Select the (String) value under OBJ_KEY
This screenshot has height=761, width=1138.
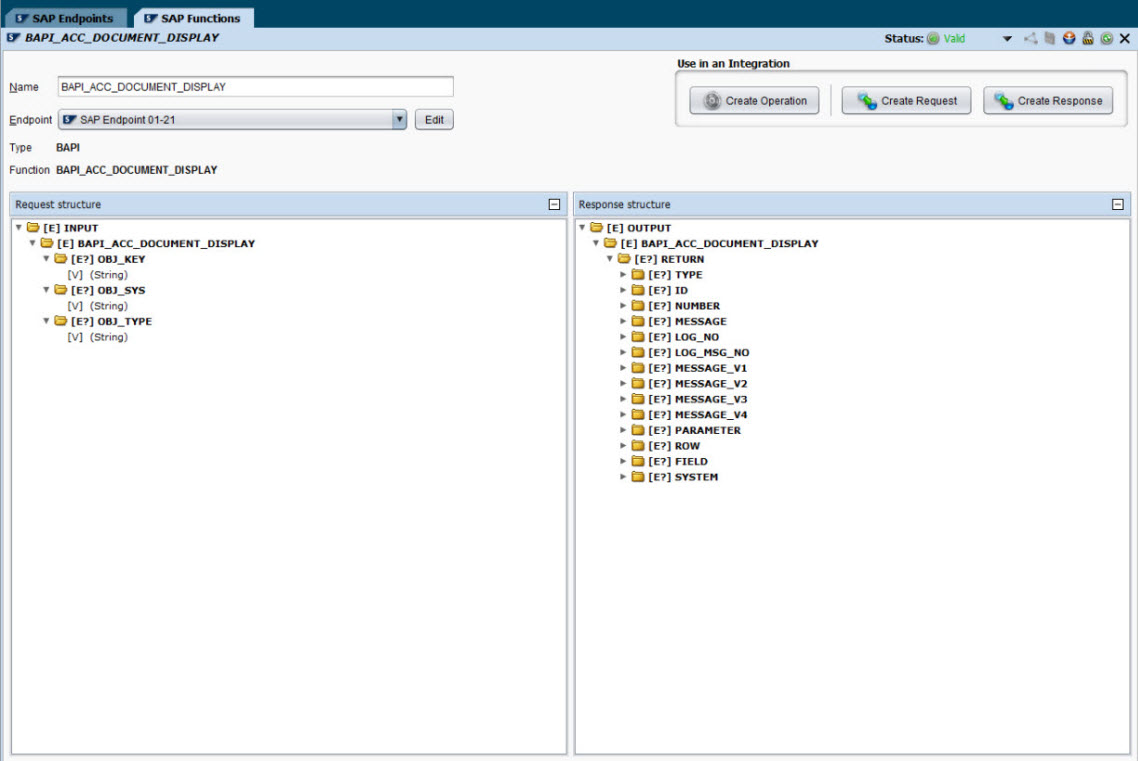109,275
